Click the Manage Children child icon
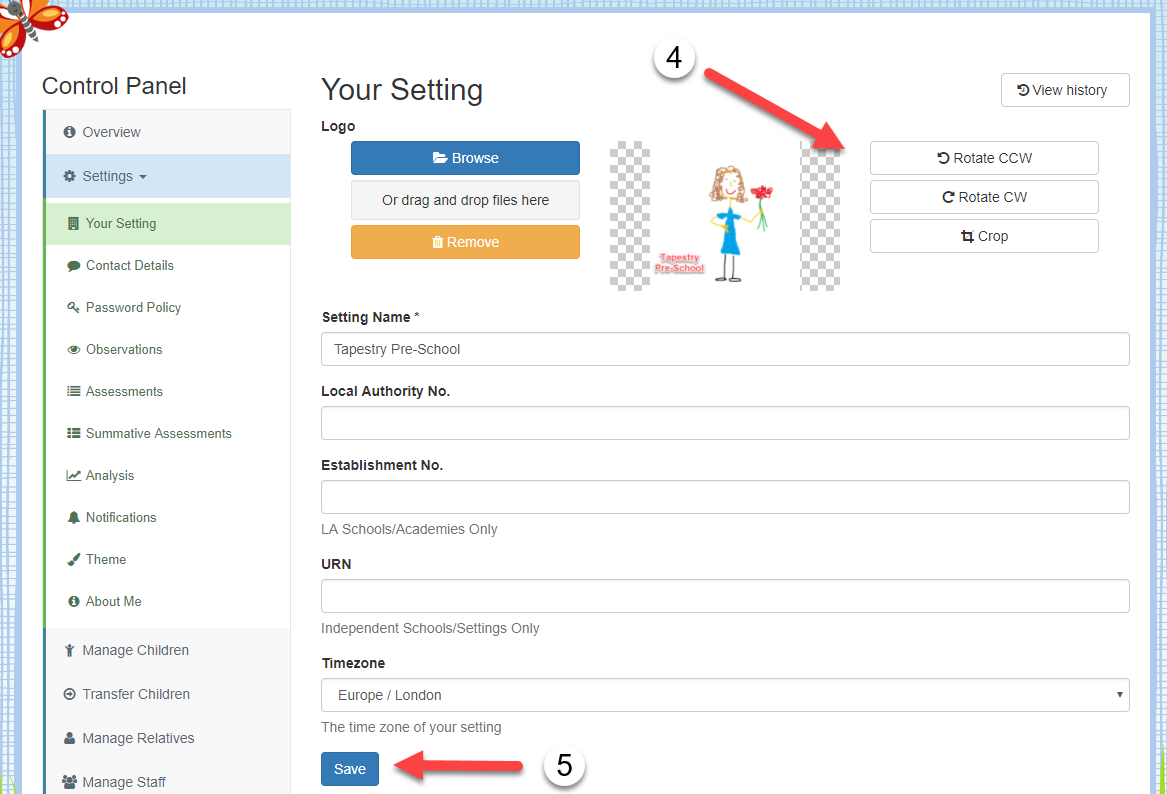The width and height of the screenshot is (1167, 794). pyautogui.click(x=69, y=650)
